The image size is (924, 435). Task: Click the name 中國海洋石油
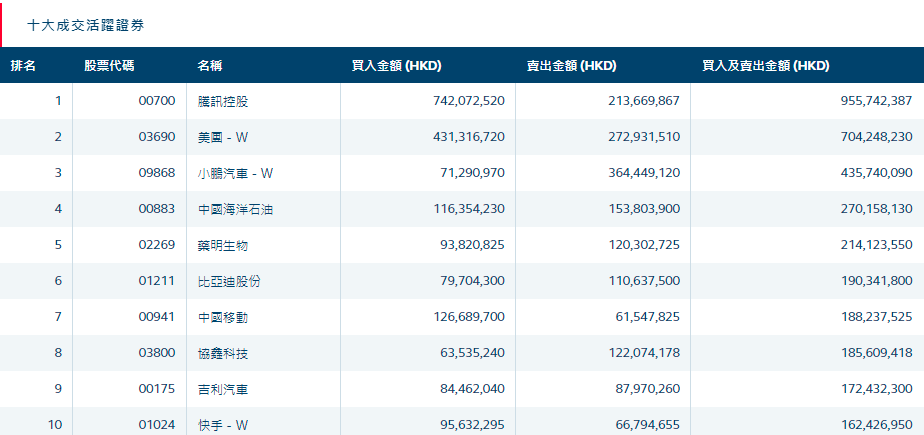tap(235, 209)
